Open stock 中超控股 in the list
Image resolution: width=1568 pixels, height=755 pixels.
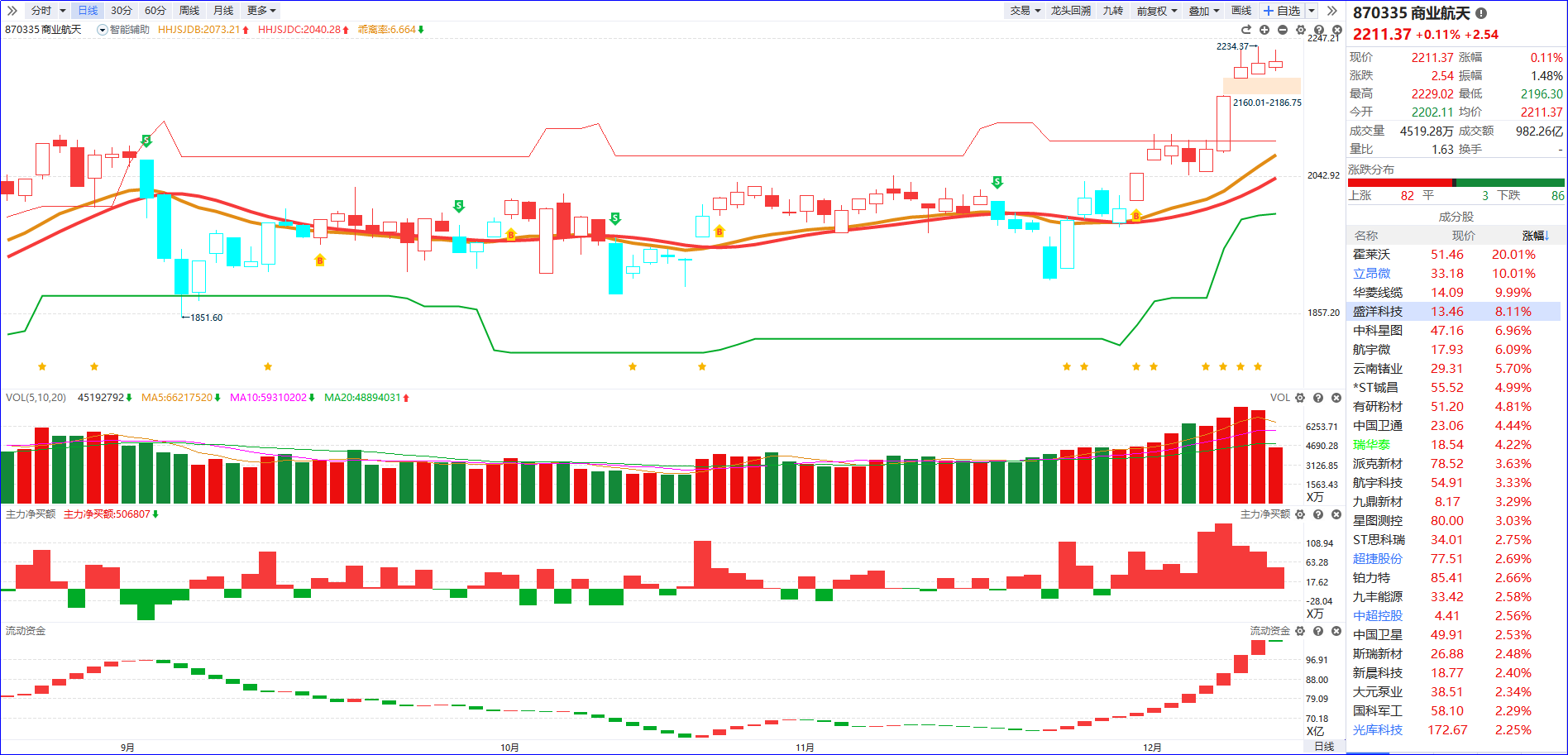click(x=1378, y=616)
